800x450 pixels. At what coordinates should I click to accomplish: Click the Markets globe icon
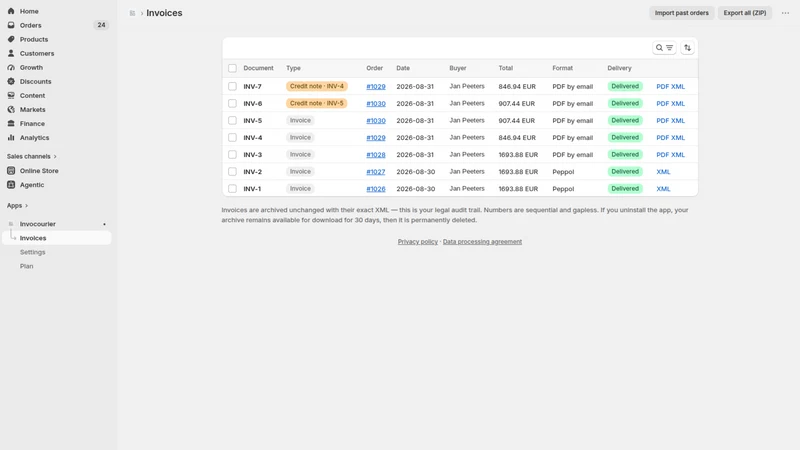11,109
